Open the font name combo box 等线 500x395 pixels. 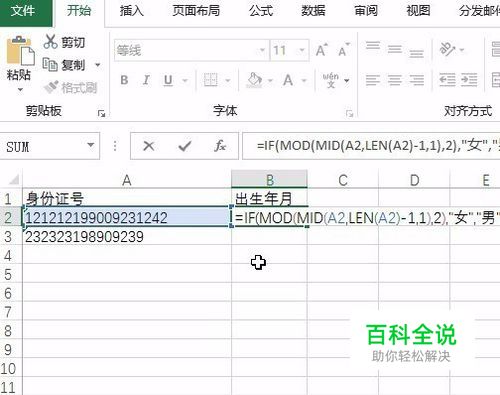191,51
